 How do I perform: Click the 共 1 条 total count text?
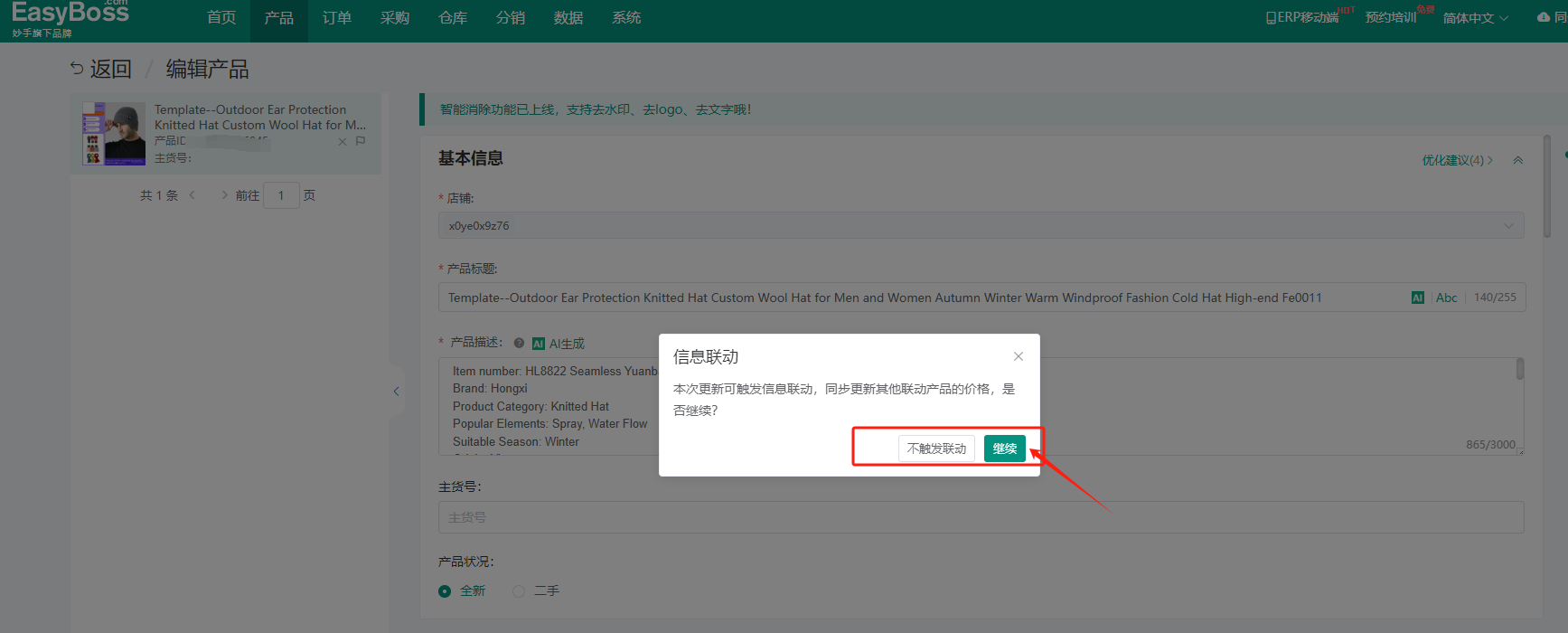pos(159,195)
